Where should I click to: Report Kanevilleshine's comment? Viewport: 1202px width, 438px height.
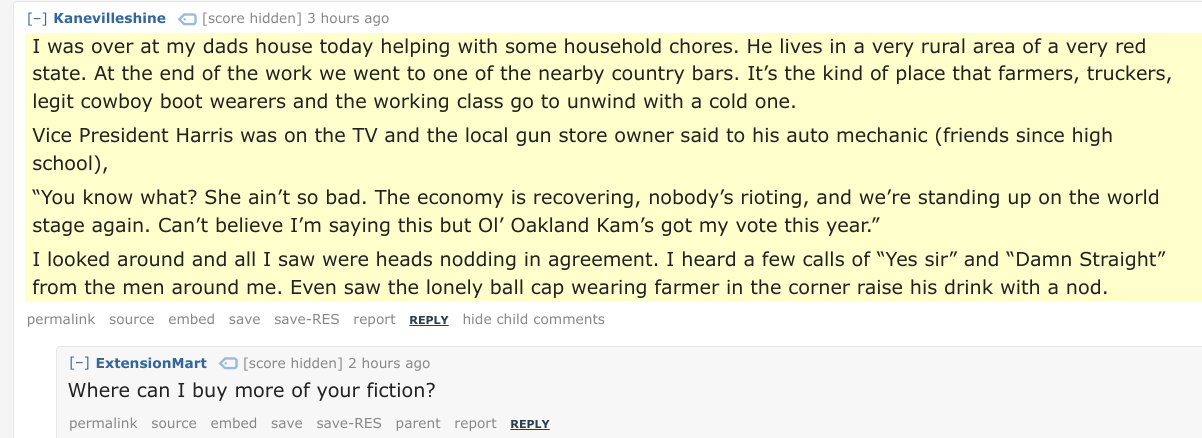tap(374, 320)
